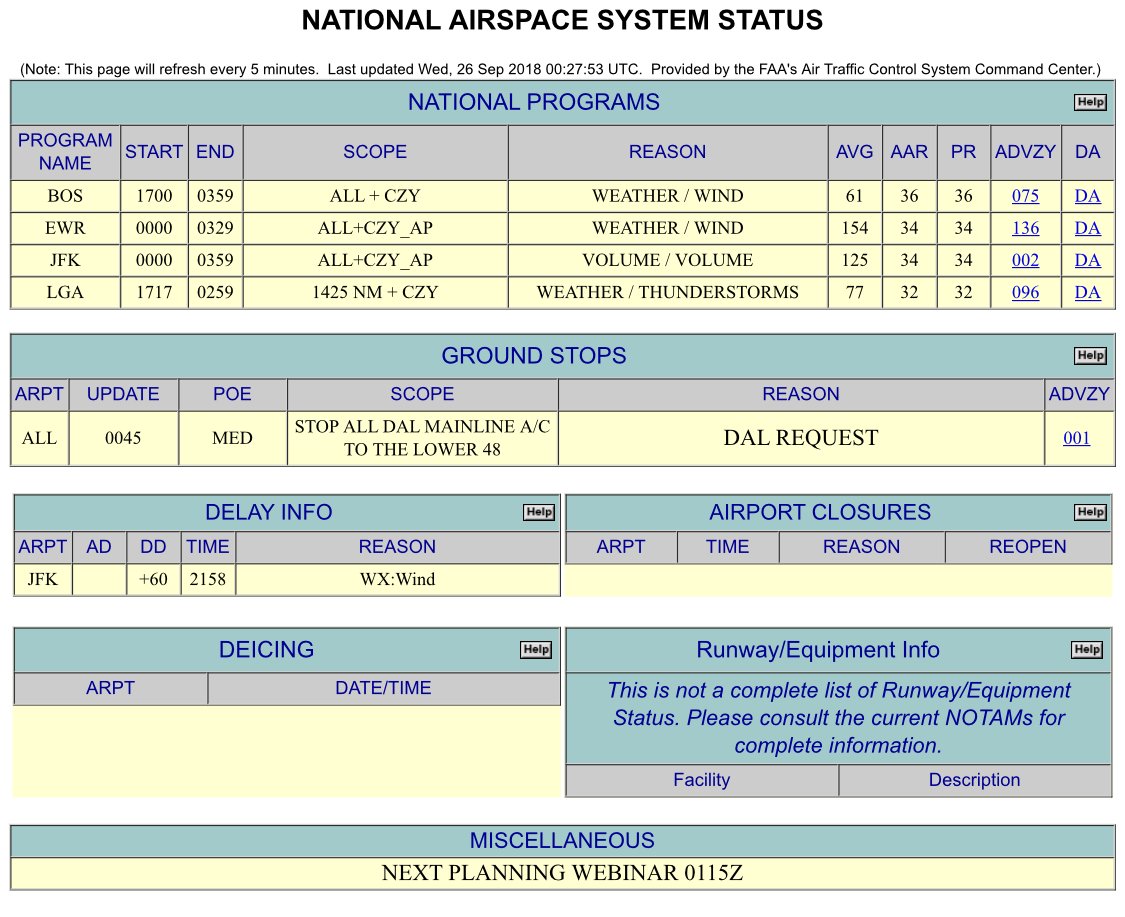
Task: Click the delay time 2158
Action: [x=207, y=579]
